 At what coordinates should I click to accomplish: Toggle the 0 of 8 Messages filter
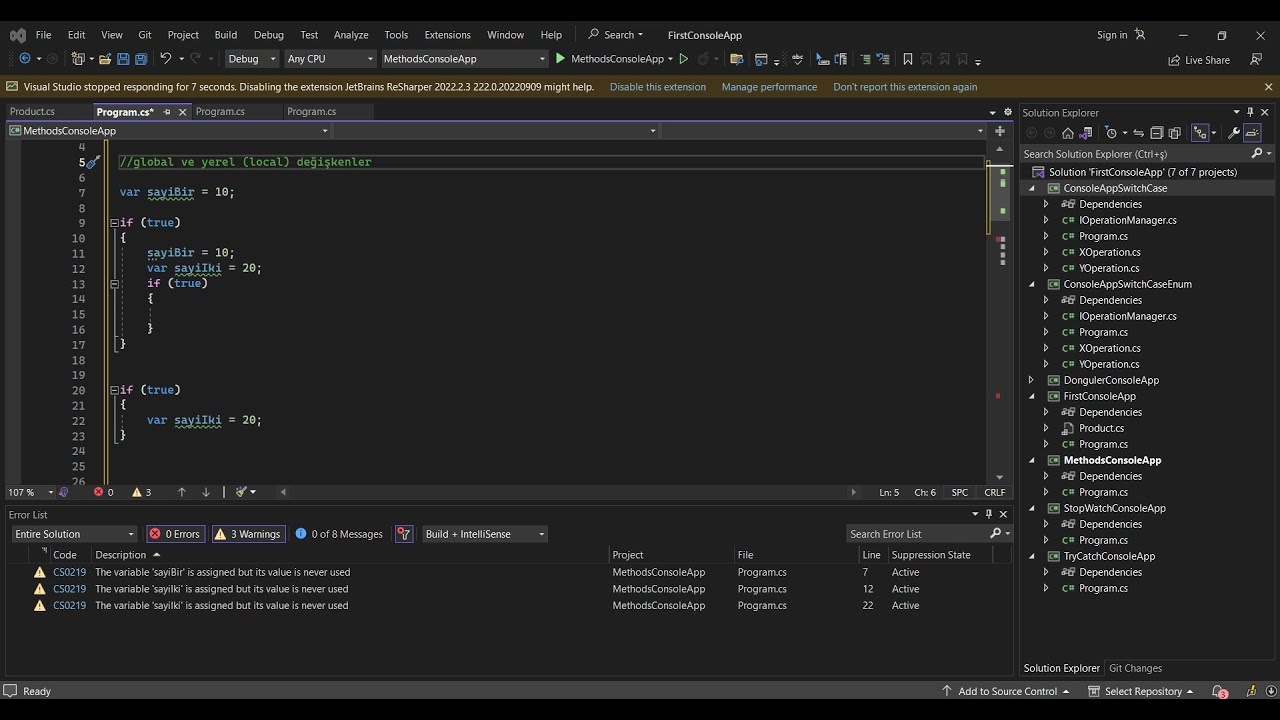340,534
